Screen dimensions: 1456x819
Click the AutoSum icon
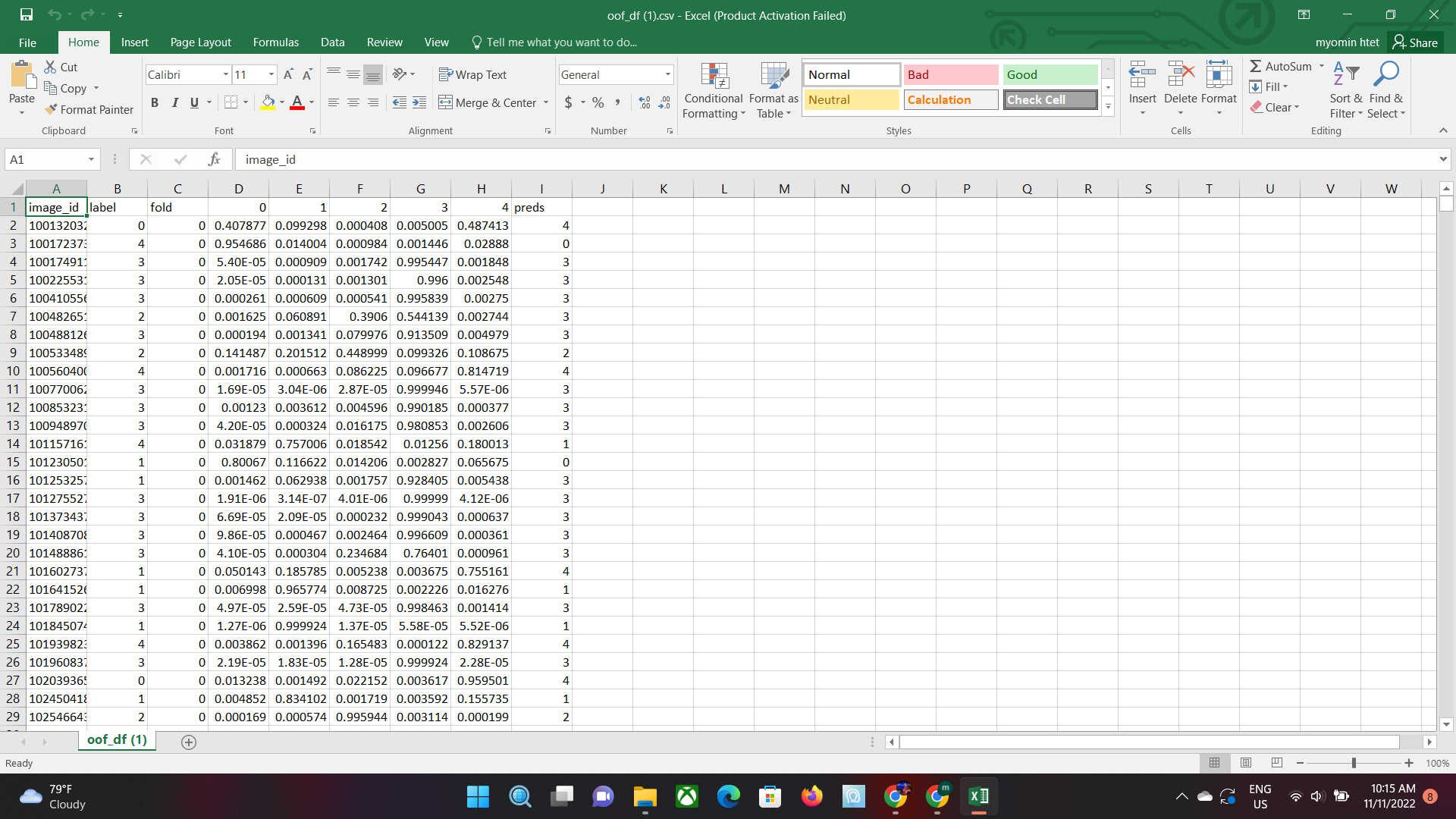coord(1257,67)
